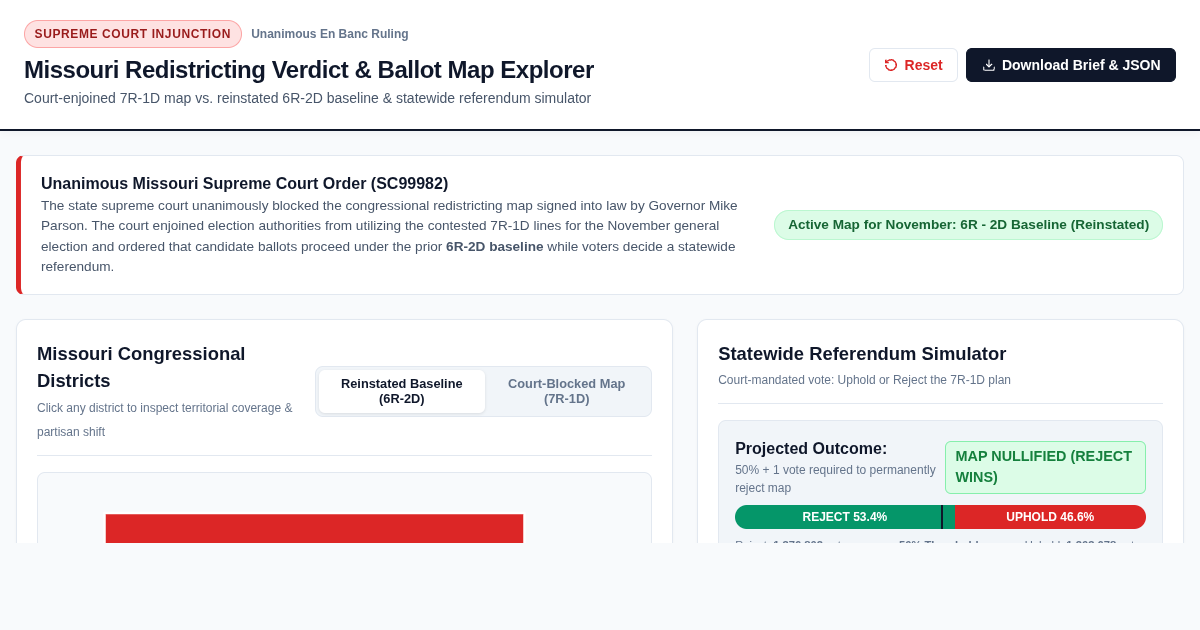Click the red UPHOLD 46.6% bar segment
Viewport: 1200px width, 630px height.
point(1050,517)
